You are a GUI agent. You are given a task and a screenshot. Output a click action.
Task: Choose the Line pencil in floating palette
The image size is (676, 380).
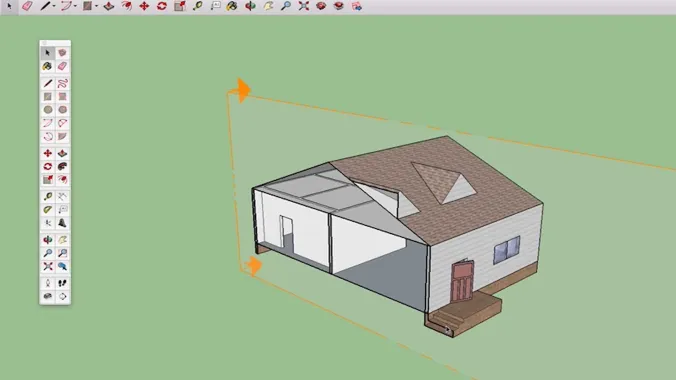tap(48, 83)
